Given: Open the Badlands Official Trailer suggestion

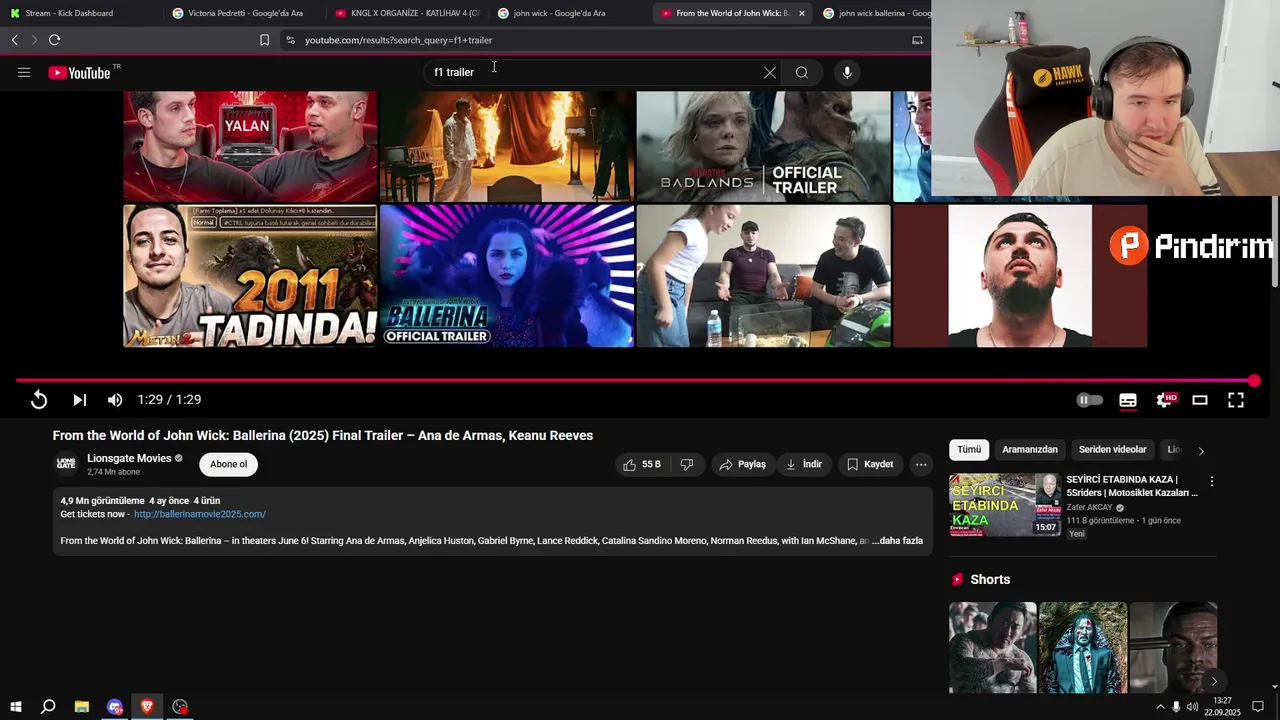Looking at the screenshot, I should 763,146.
